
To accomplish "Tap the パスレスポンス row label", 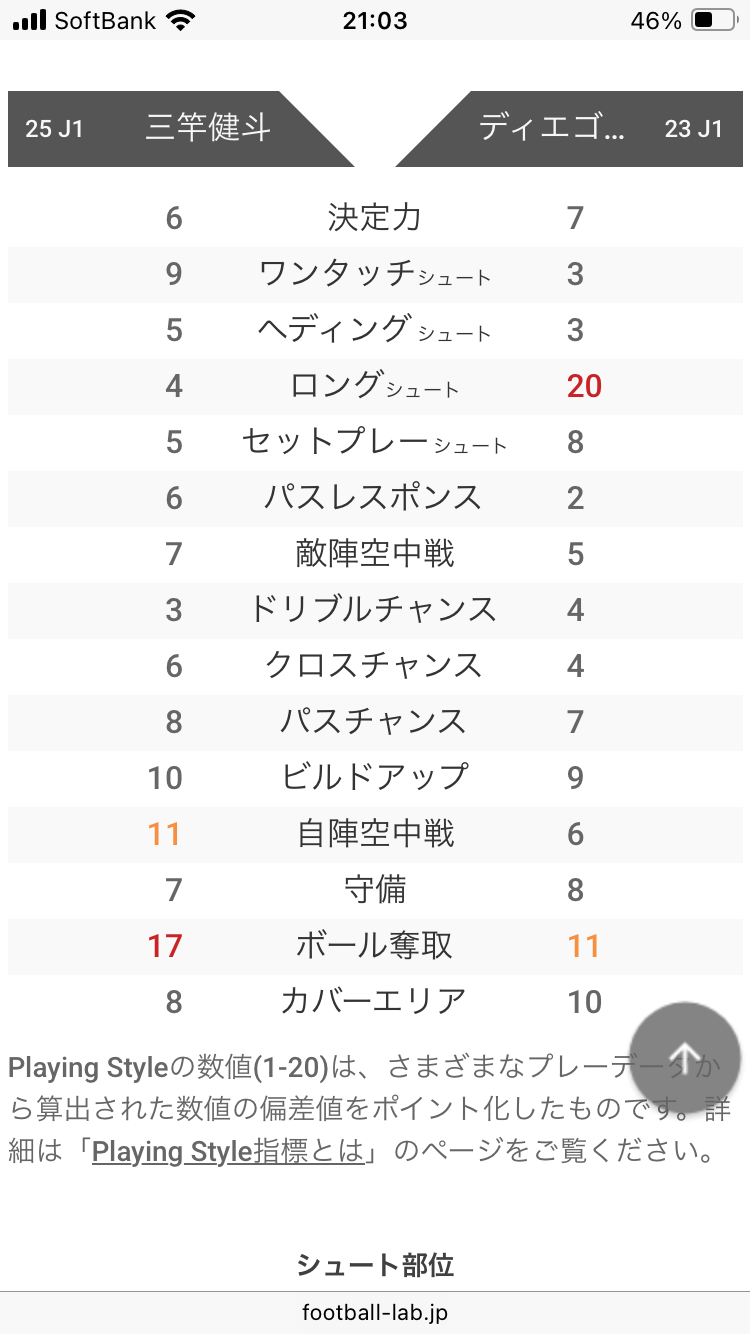I will (x=375, y=498).
